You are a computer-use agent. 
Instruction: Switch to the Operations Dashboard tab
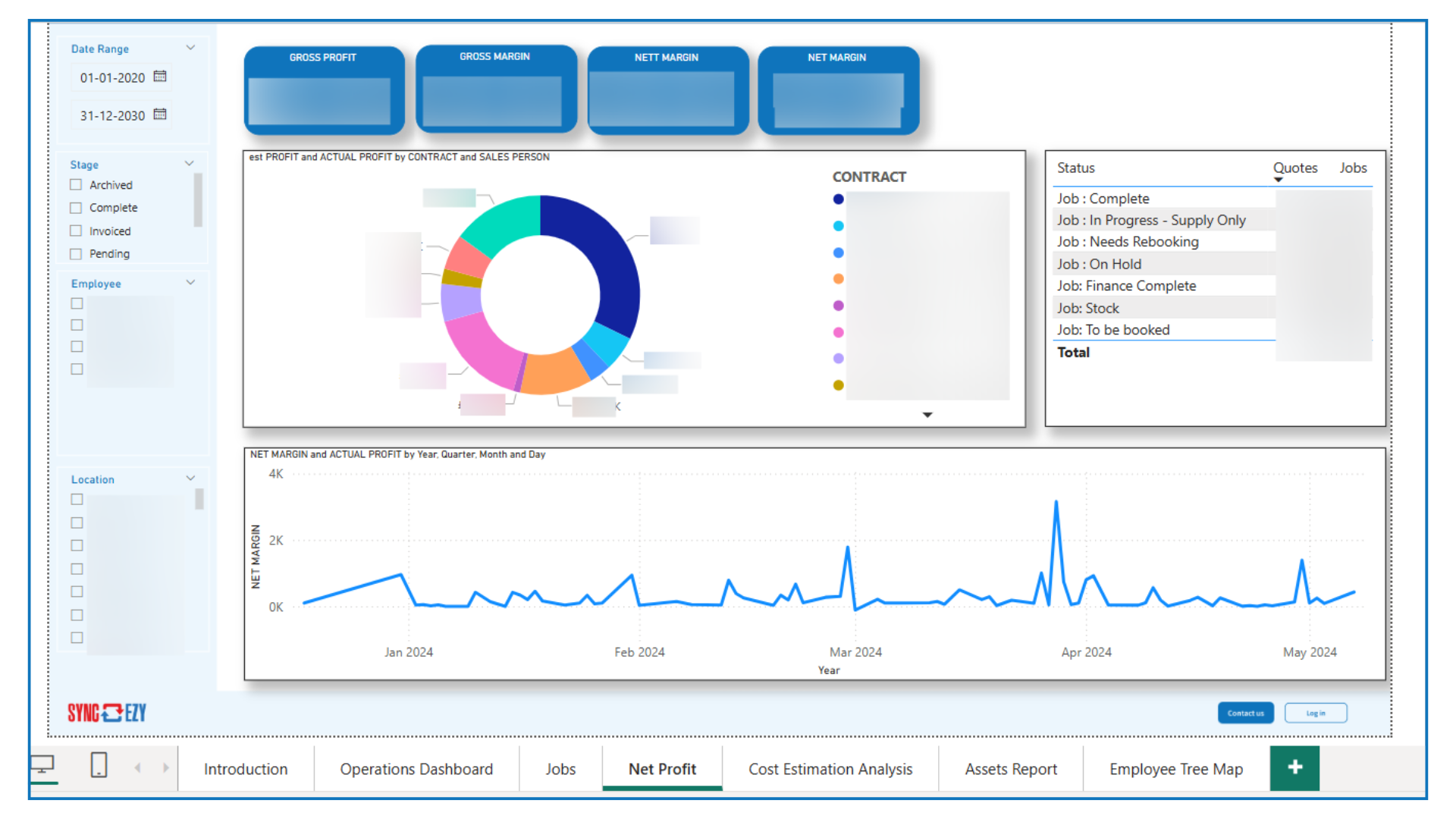click(x=416, y=769)
